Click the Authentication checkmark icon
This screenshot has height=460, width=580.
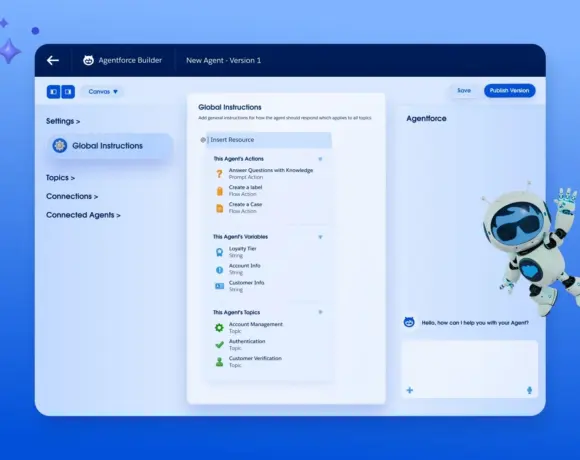click(219, 345)
